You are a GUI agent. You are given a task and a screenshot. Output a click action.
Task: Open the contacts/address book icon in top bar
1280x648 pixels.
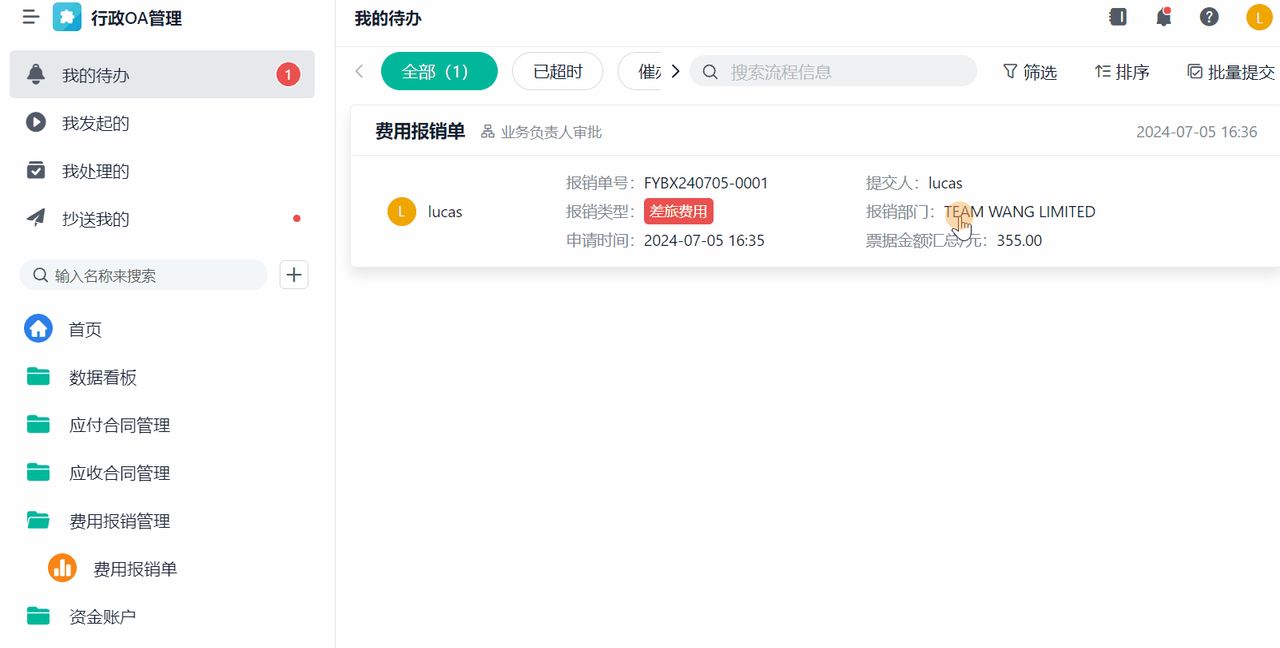click(1117, 17)
